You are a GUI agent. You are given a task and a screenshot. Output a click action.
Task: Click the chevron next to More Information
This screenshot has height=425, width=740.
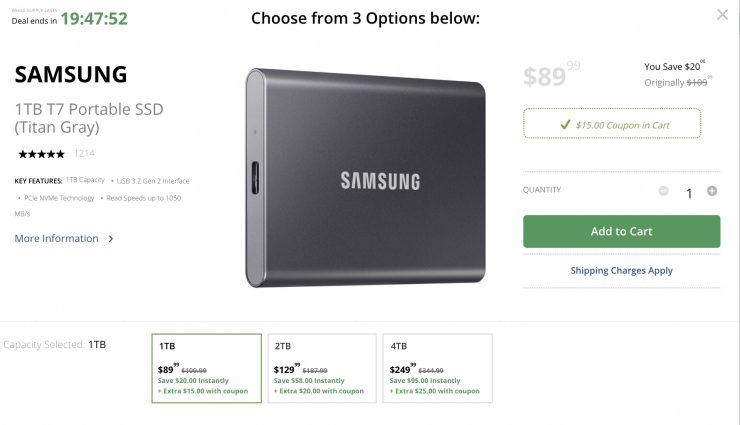point(111,239)
